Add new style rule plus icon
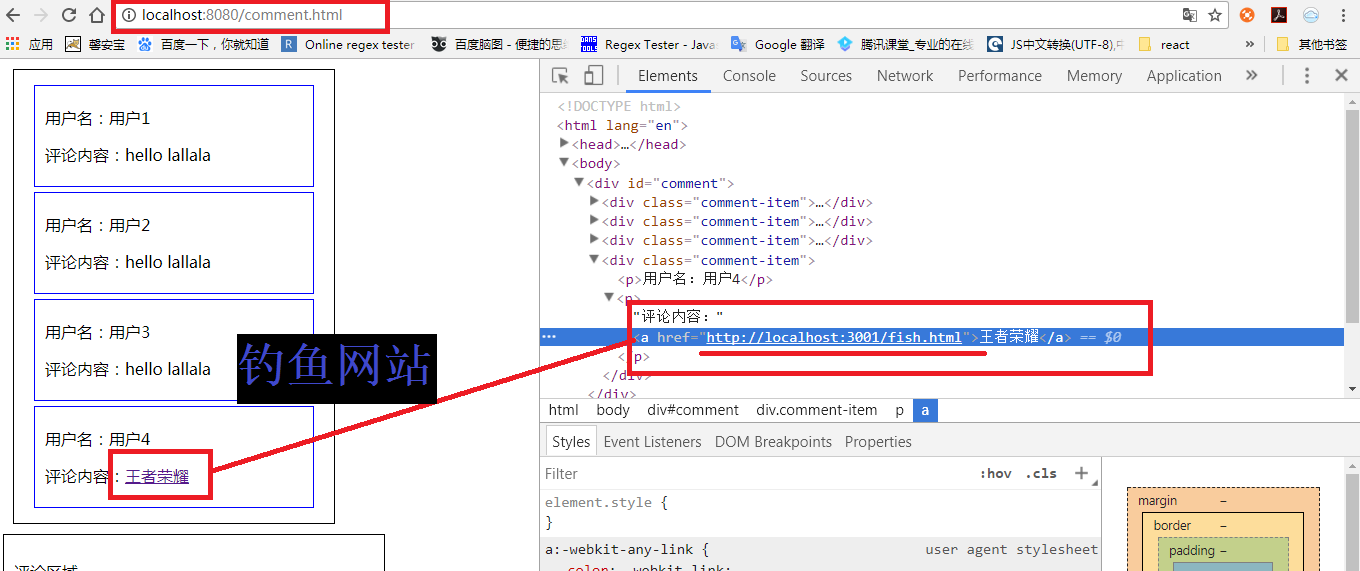 1081,473
